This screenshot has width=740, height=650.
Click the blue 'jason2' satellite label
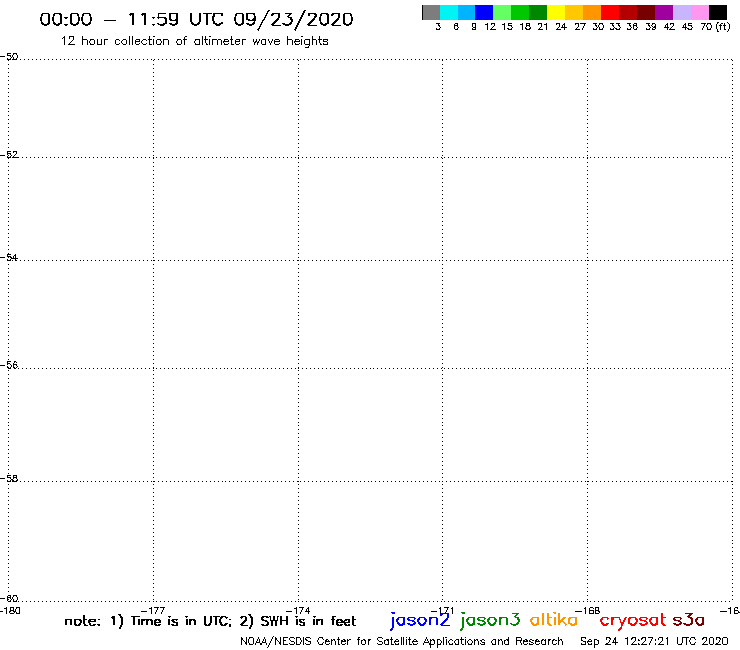click(x=420, y=620)
